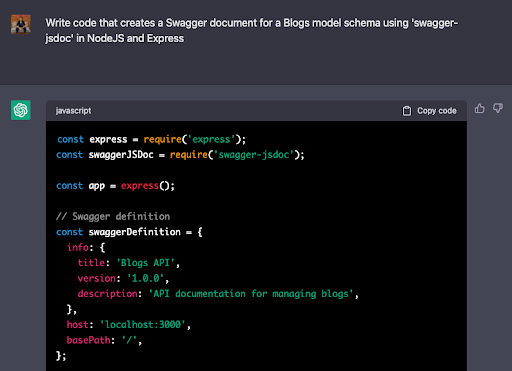
Task: Click the thumbs up icon
Action: [479, 108]
